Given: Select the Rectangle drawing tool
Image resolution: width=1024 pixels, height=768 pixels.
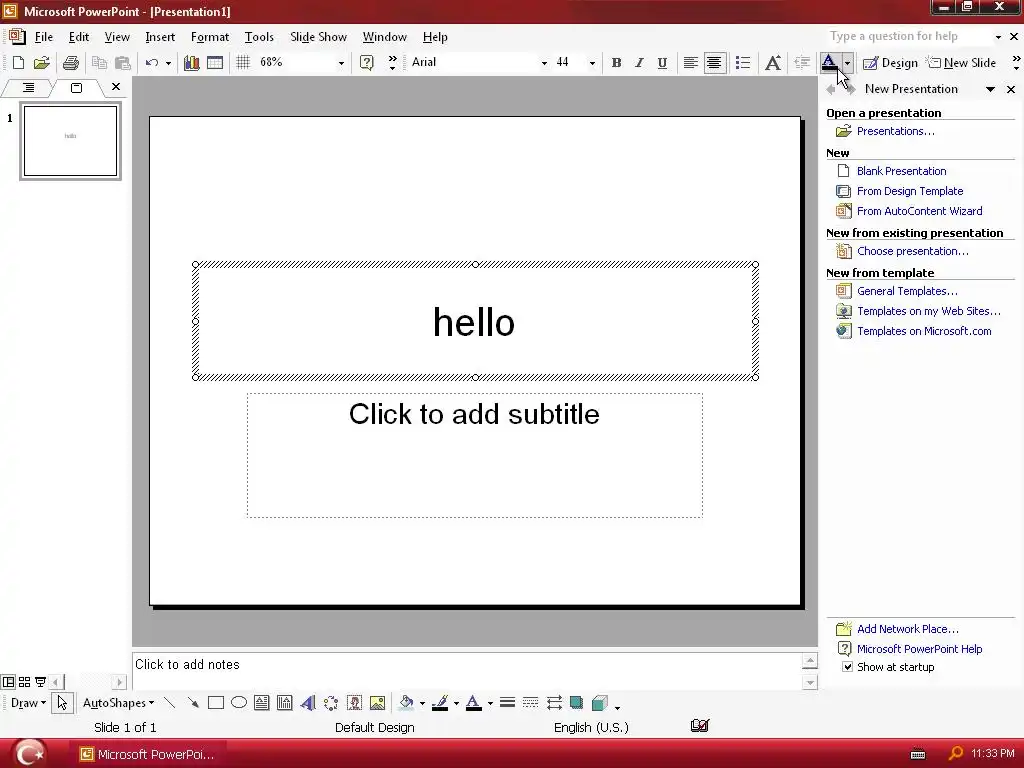Looking at the screenshot, I should tap(216, 703).
